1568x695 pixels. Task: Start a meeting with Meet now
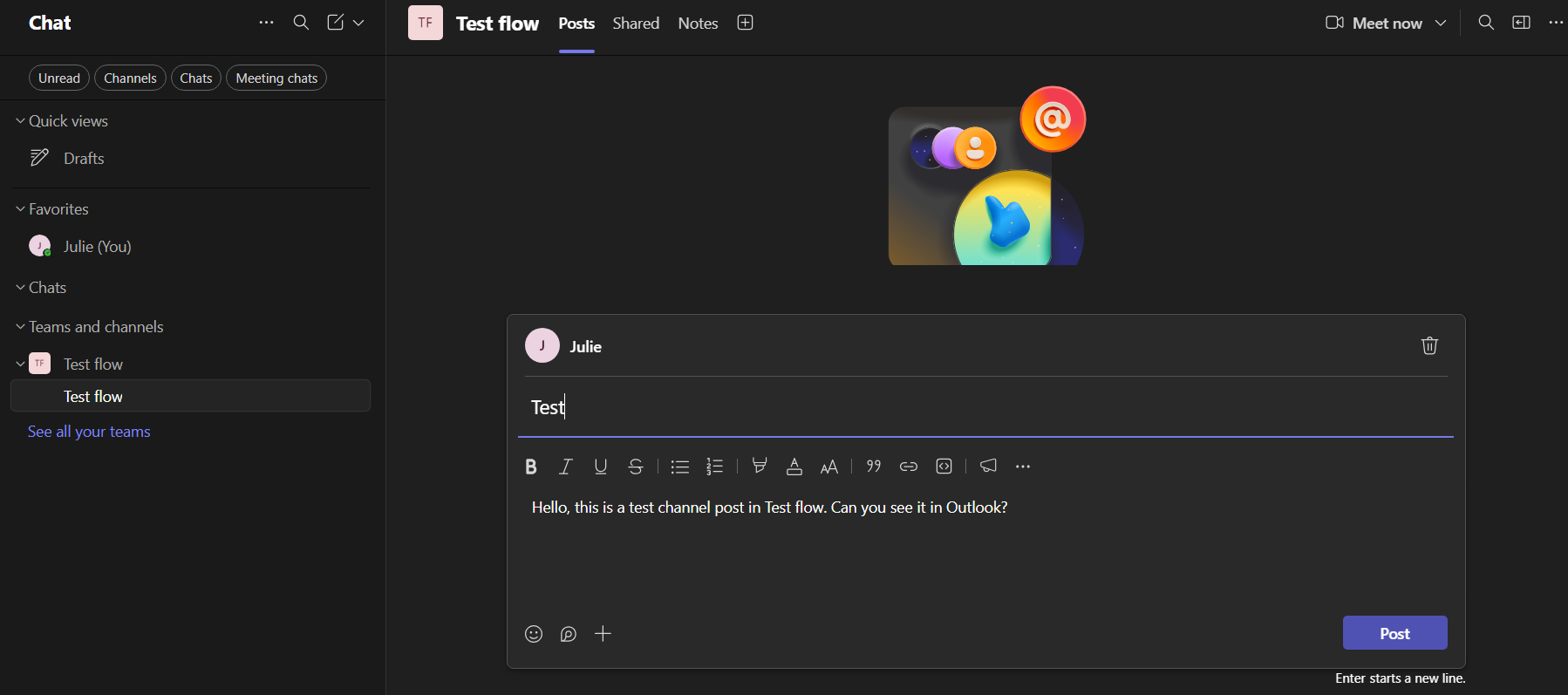1374,24
